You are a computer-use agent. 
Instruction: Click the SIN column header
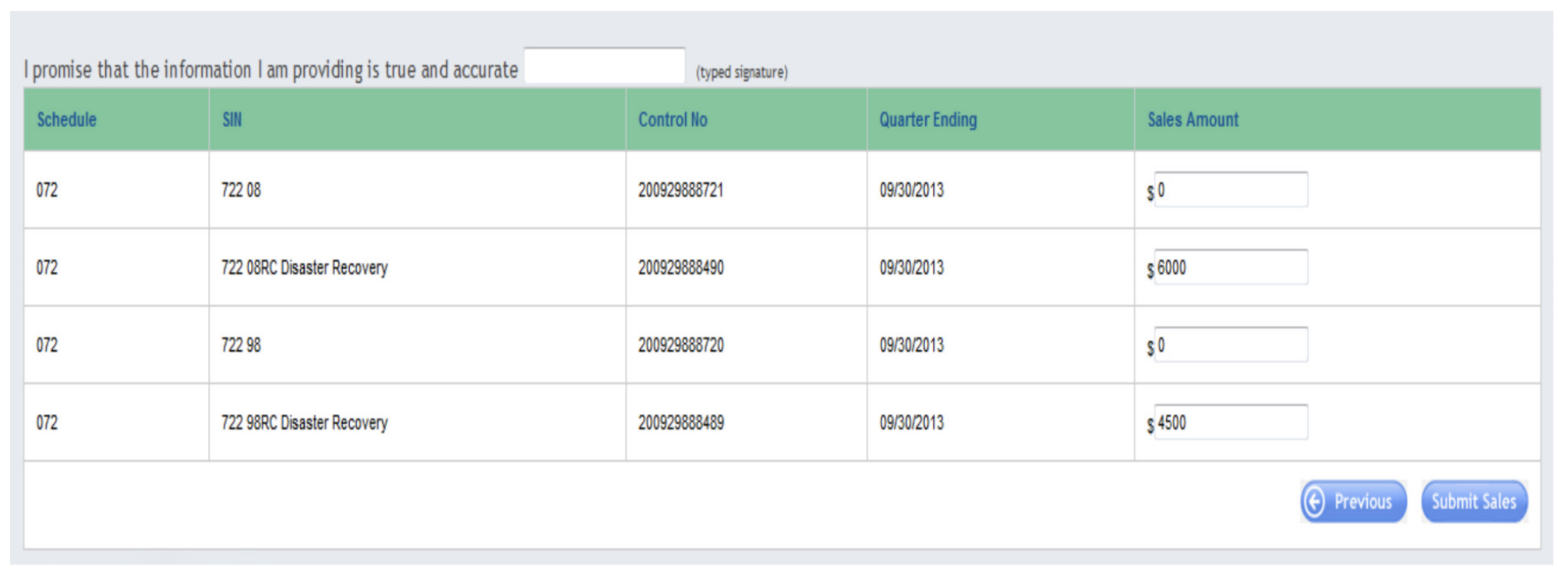pos(232,120)
